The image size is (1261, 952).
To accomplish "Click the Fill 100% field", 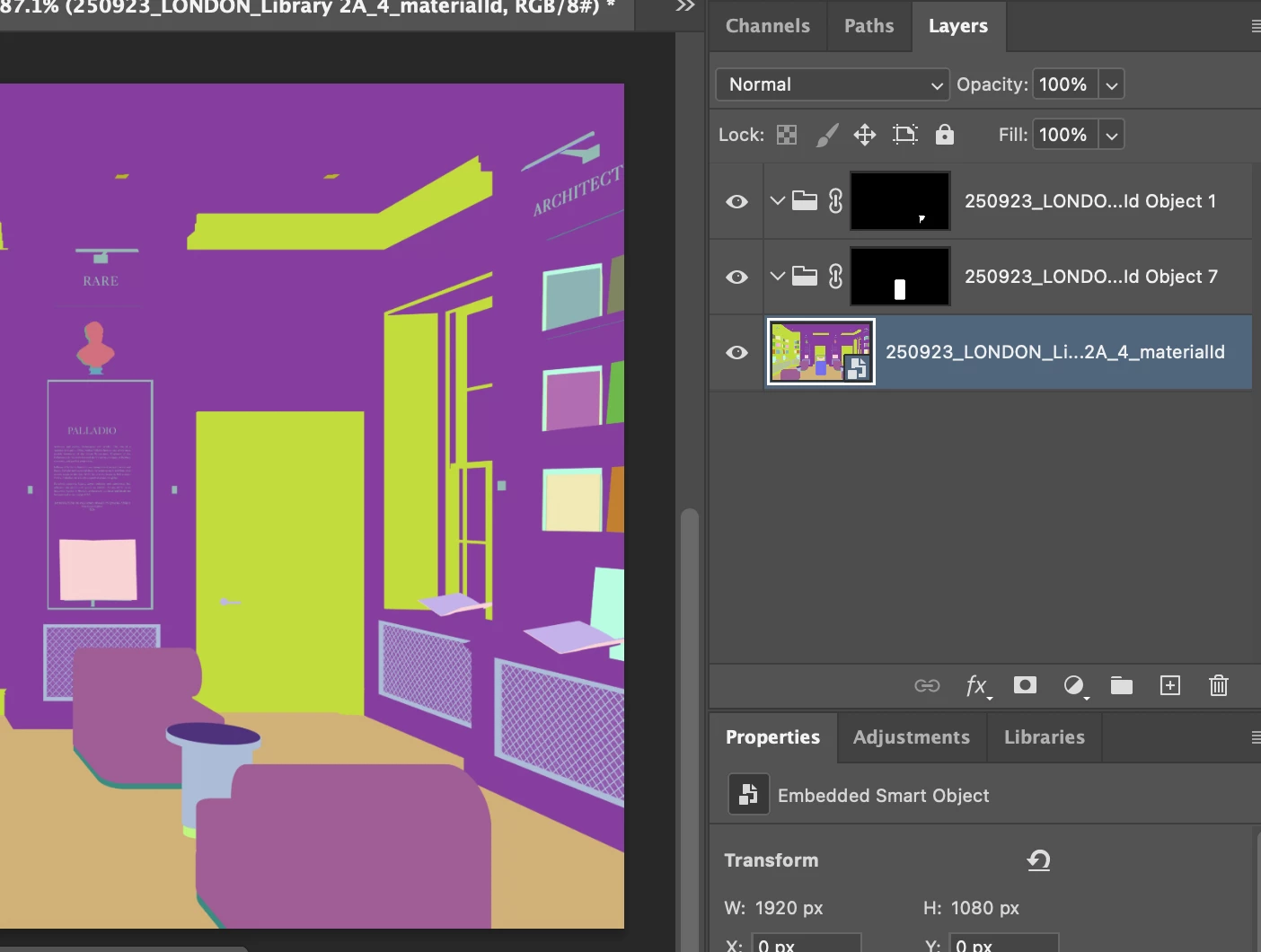I will pos(1065,135).
